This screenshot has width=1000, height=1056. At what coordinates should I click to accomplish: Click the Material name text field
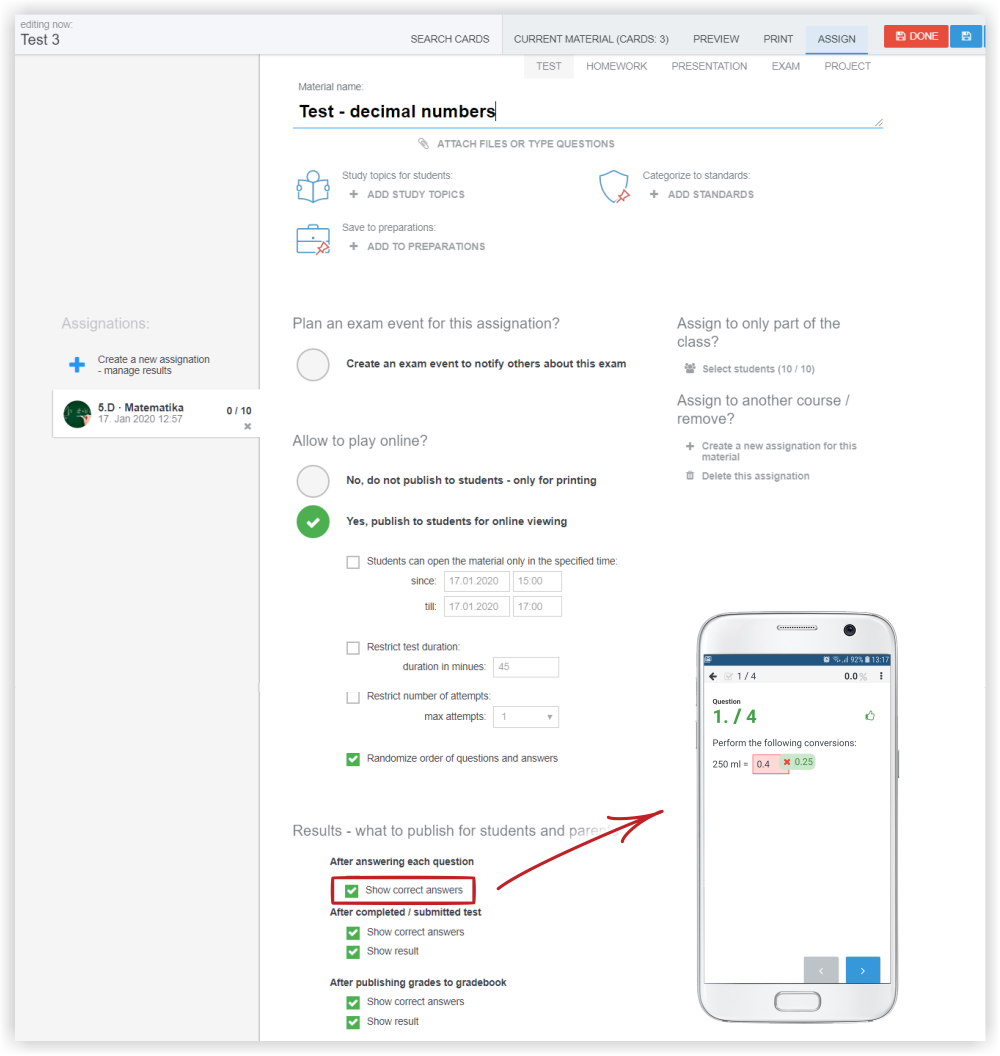pos(587,111)
